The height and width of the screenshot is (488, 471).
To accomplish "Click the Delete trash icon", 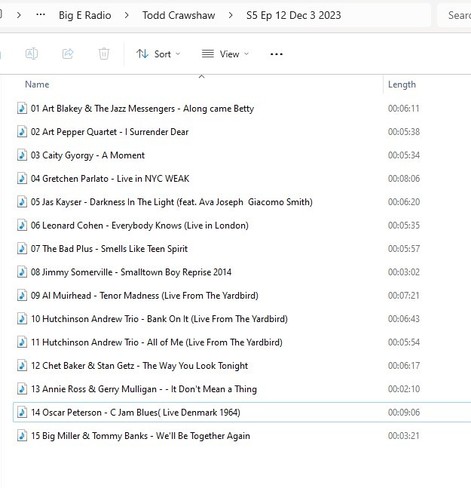I will pos(104,54).
